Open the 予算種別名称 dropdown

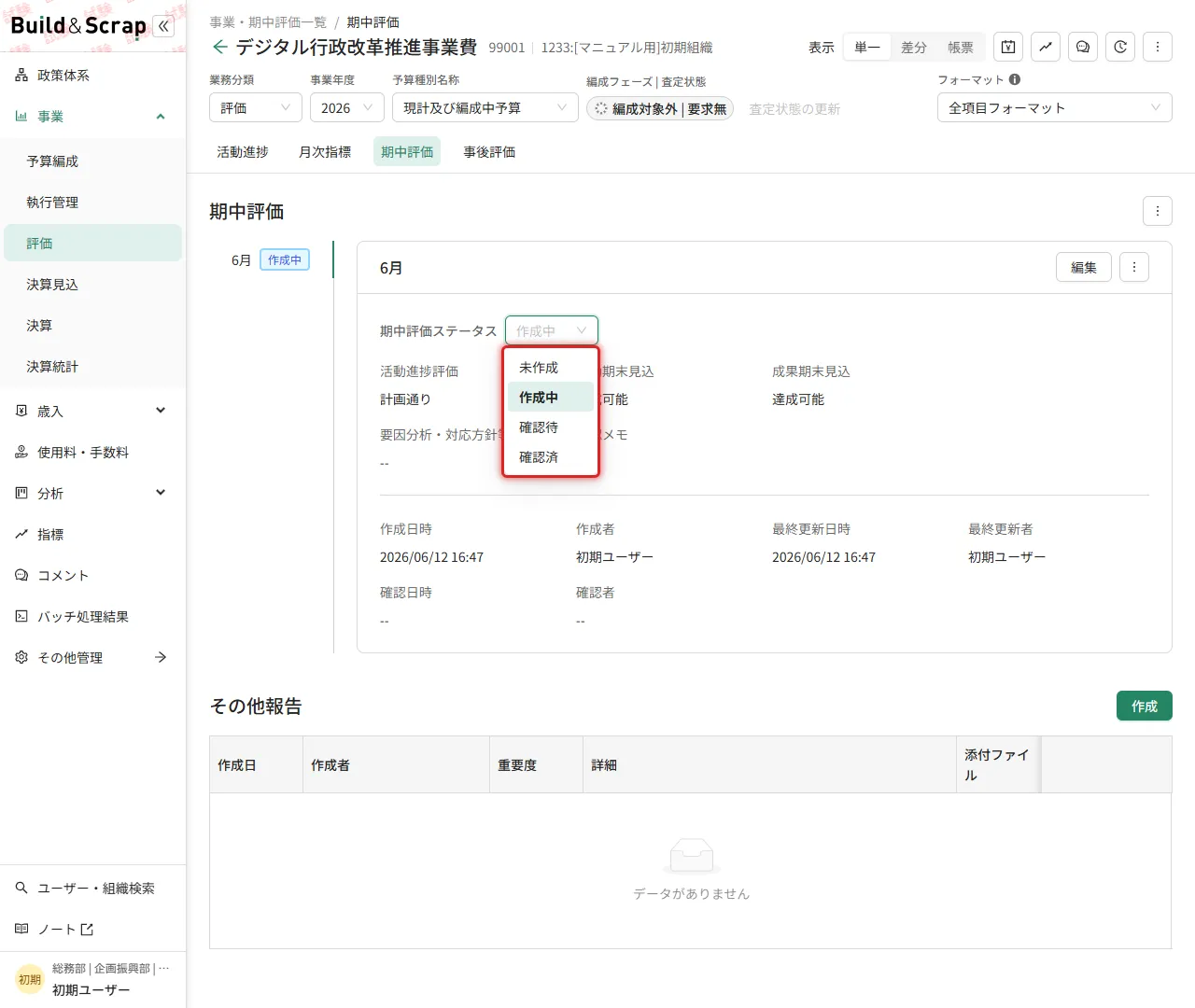[485, 108]
